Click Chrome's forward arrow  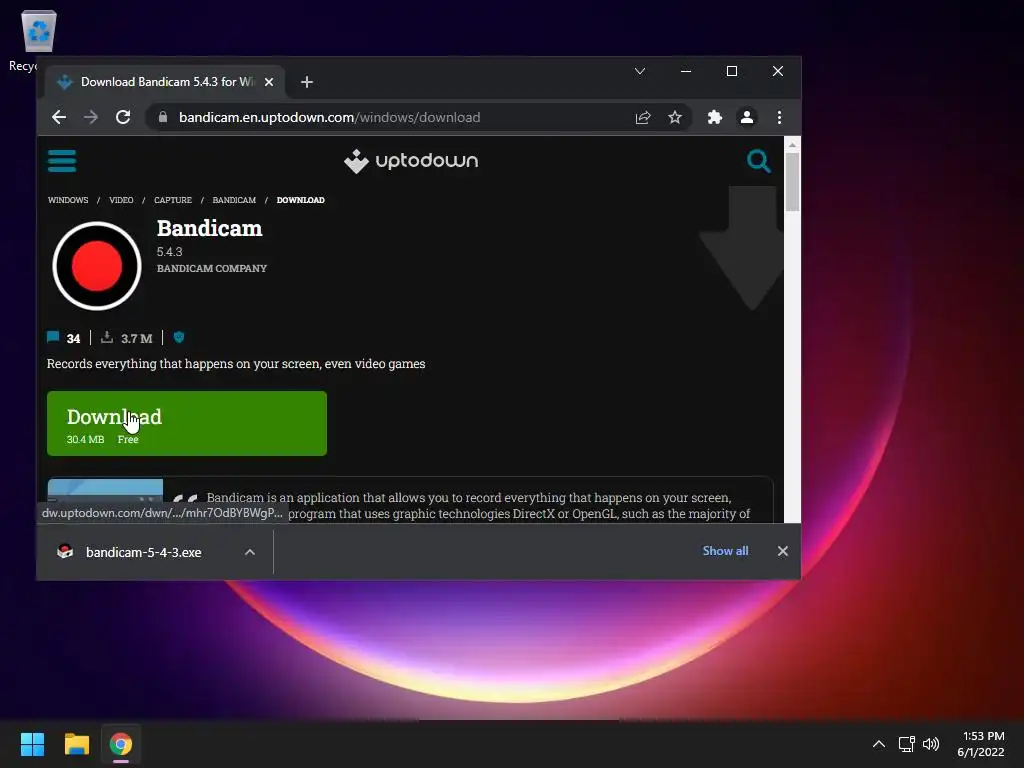pyautogui.click(x=91, y=118)
